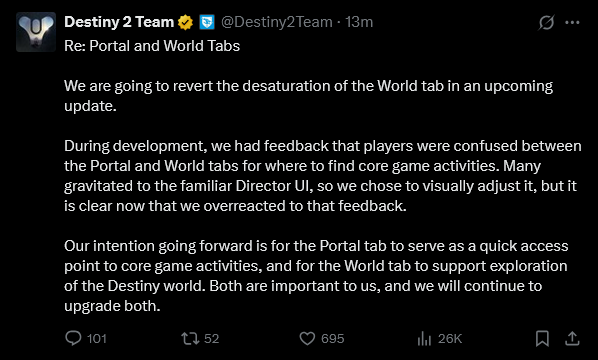Open the @Destiny2Team handle link
The height and width of the screenshot is (360, 598).
click(276, 22)
